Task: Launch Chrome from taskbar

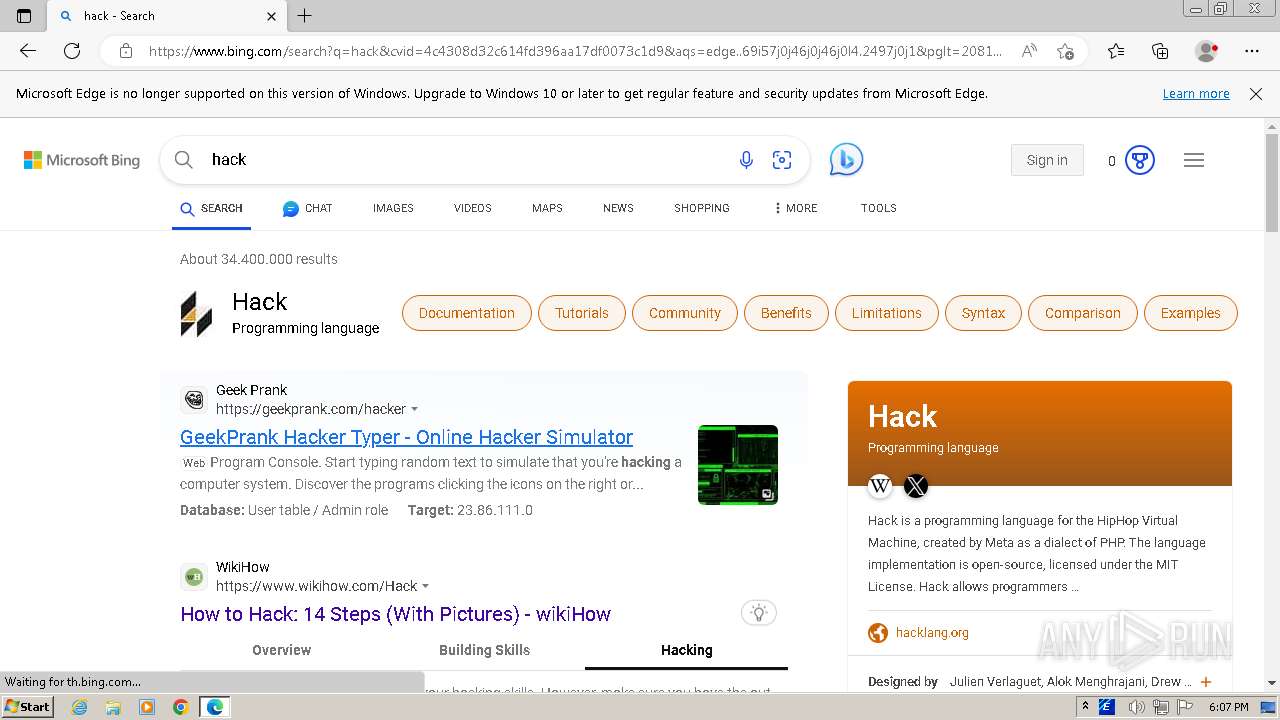Action: 181,707
